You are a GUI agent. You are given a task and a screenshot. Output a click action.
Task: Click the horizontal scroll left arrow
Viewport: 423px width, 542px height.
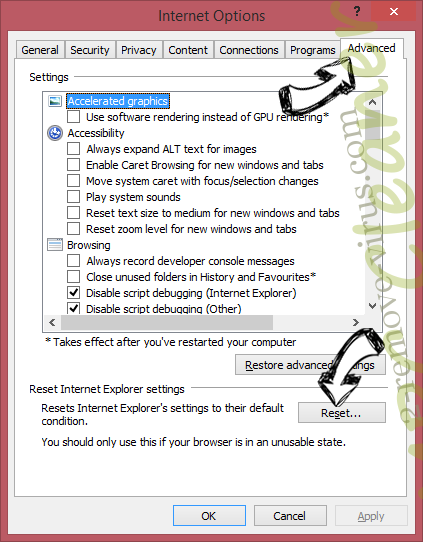click(52, 323)
